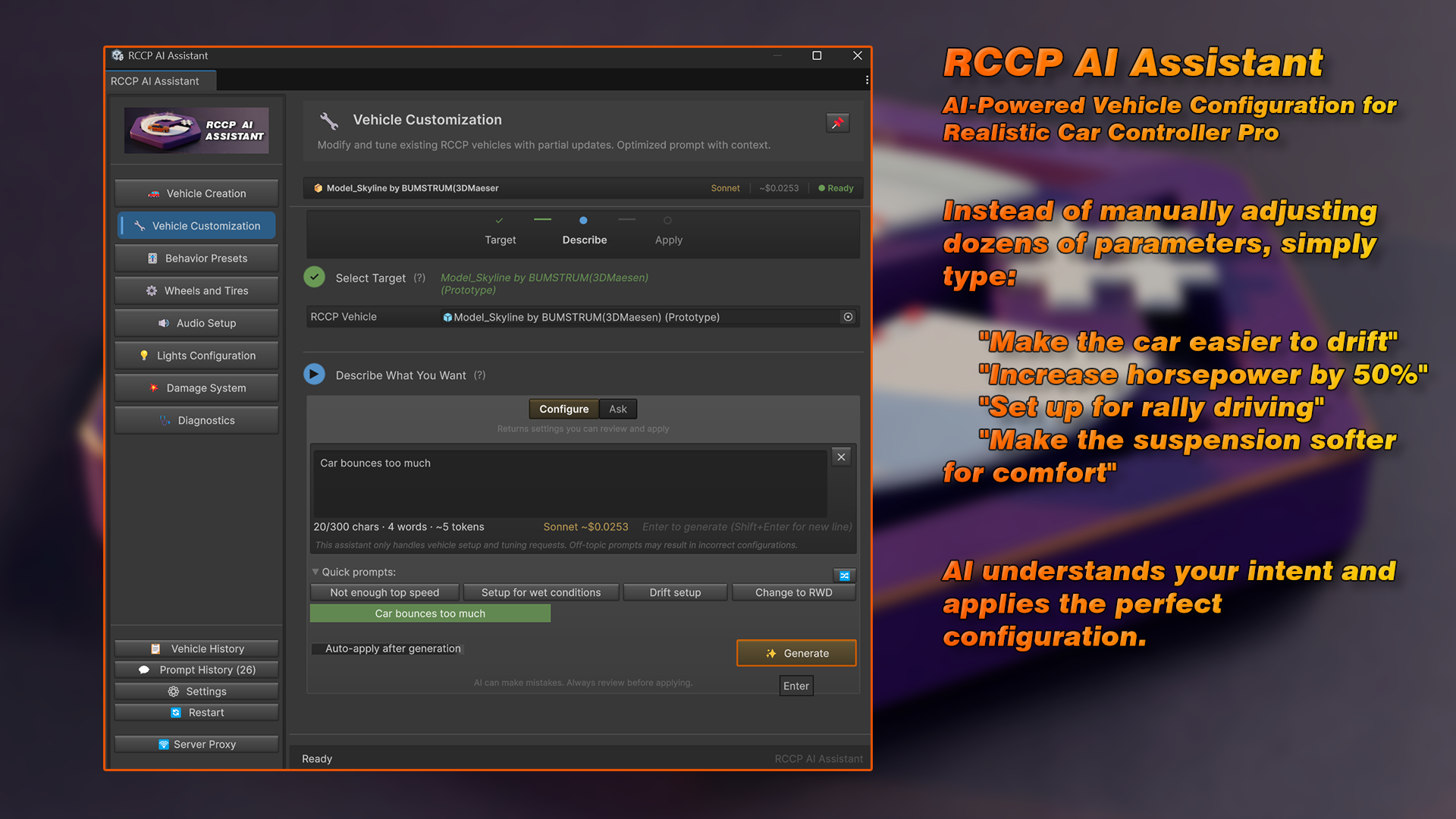Select Vehicle Customization in the sidebar
The width and height of the screenshot is (1456, 819).
tap(196, 226)
